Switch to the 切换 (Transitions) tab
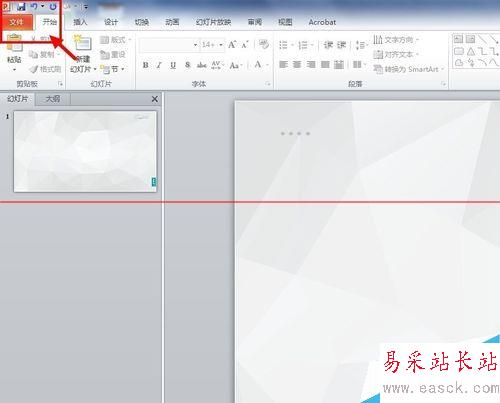Image resolution: width=500 pixels, height=403 pixels. click(x=142, y=22)
